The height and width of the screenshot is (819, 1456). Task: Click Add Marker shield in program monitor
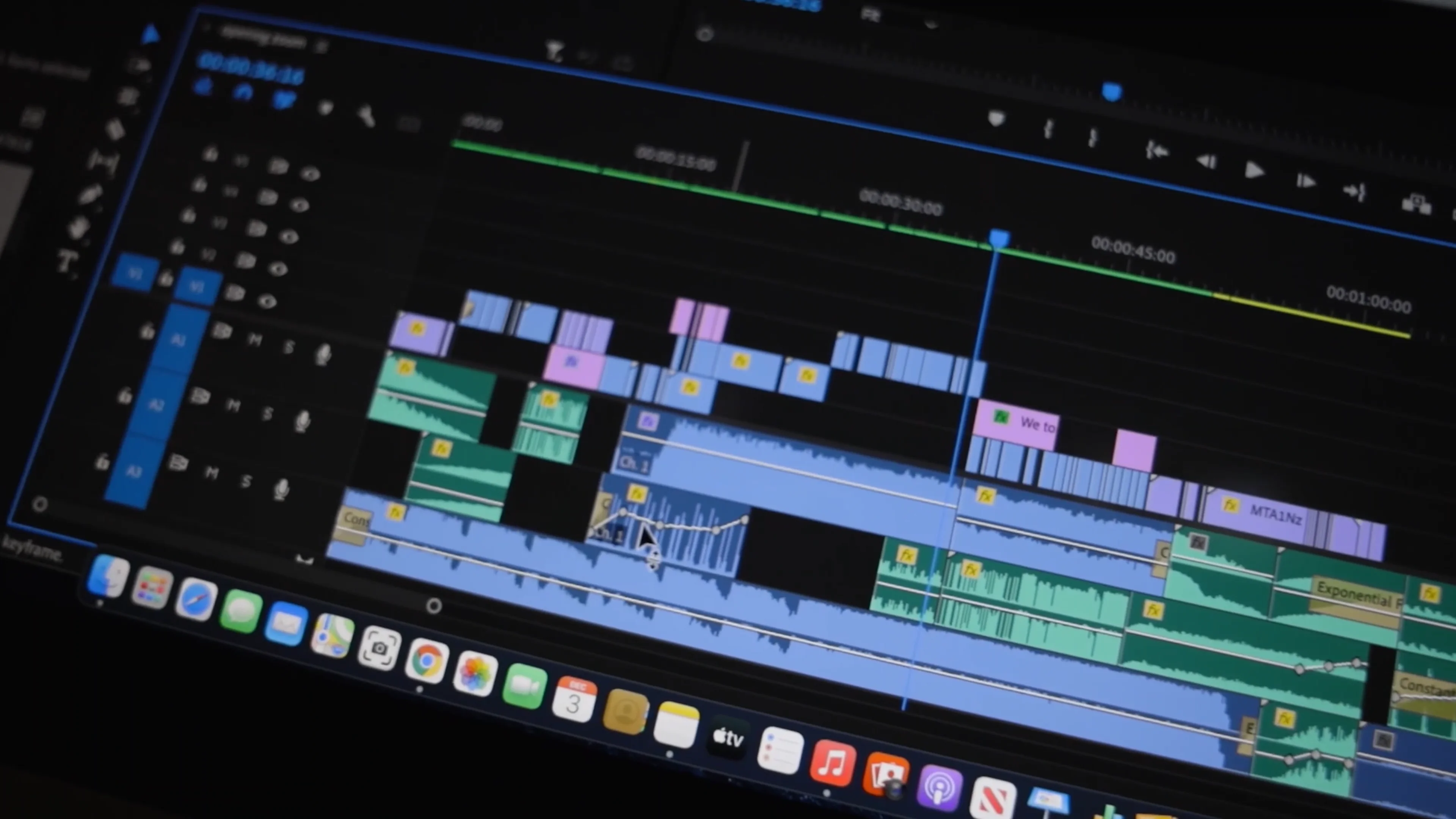(x=996, y=119)
